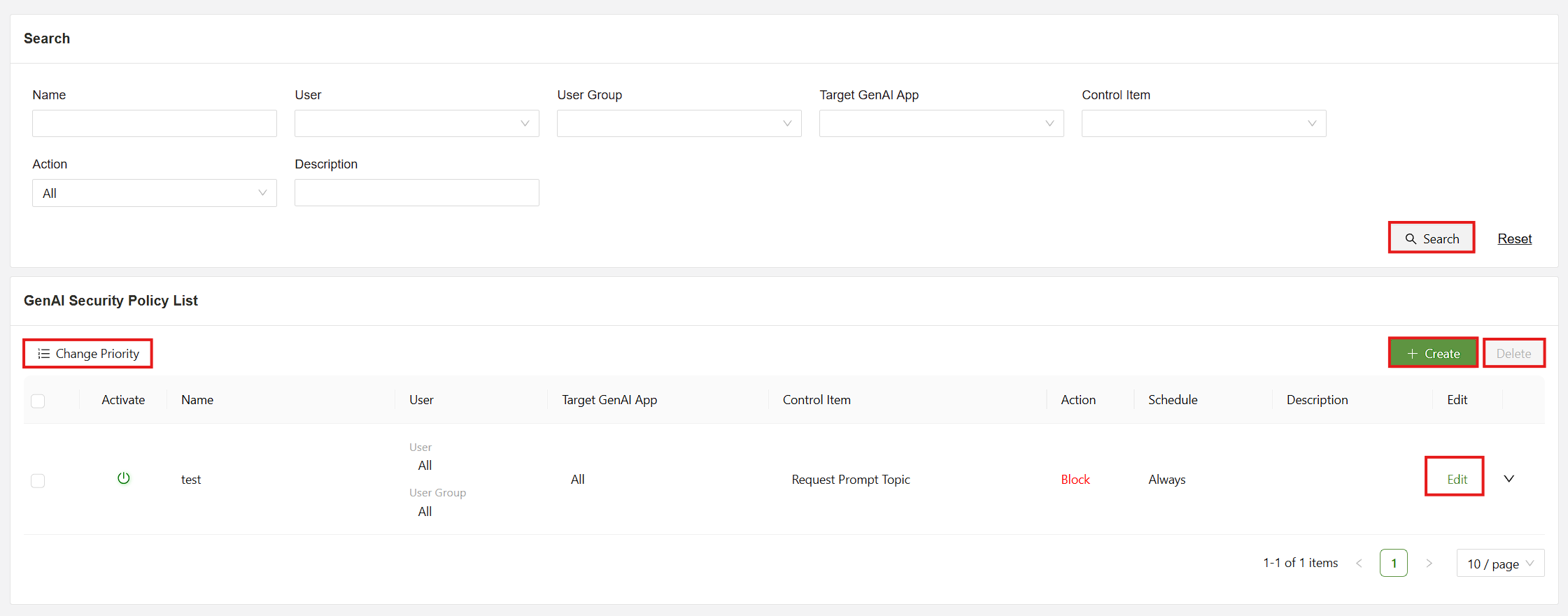This screenshot has width=1568, height=616.
Task: Check the select-all checkbox in table header
Action: 38,401
